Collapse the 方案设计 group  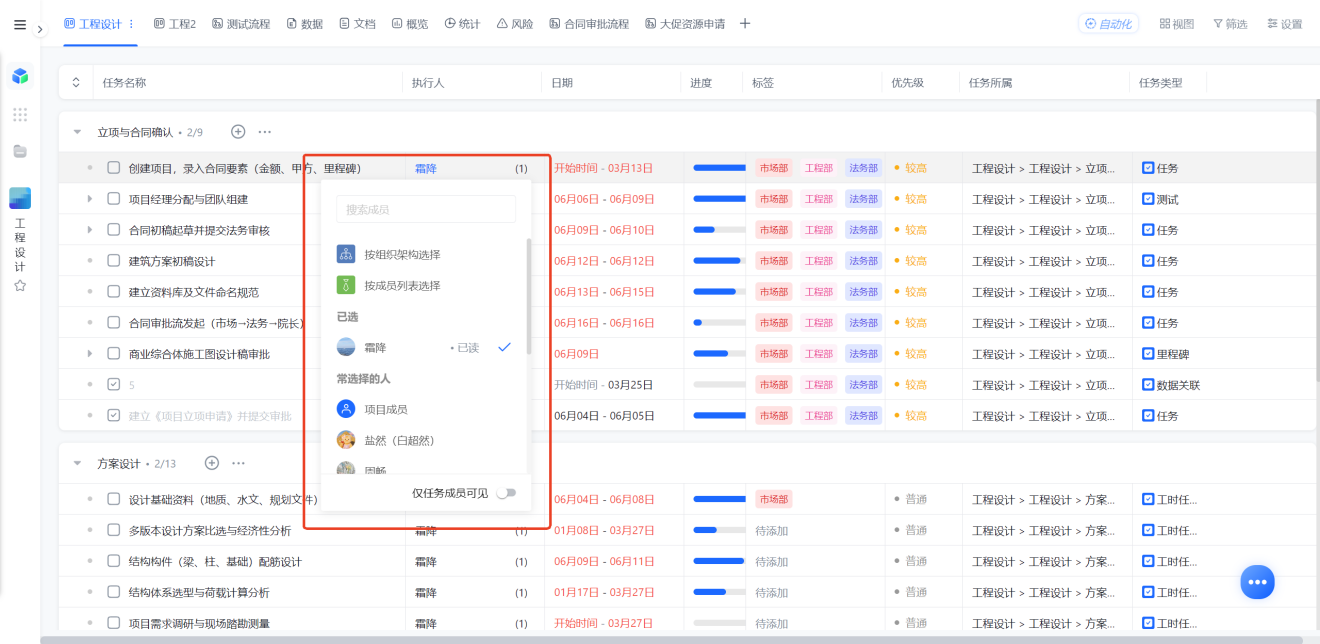coord(77,464)
